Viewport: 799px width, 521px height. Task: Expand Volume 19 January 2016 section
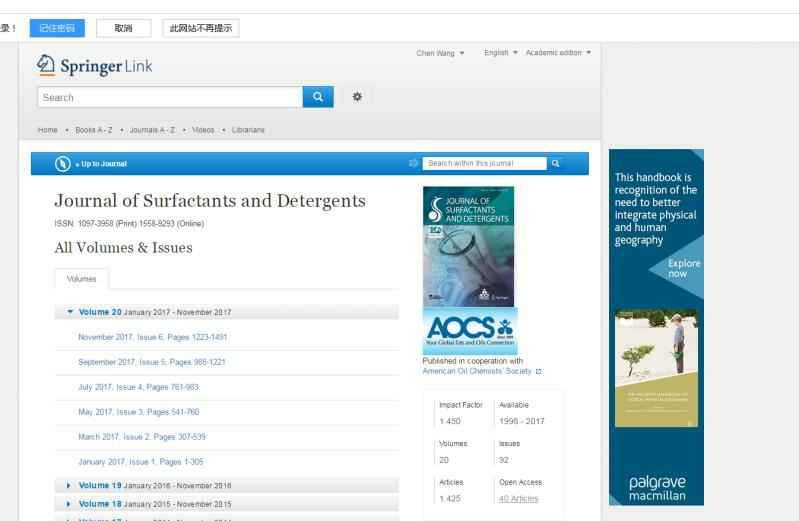point(226,485)
